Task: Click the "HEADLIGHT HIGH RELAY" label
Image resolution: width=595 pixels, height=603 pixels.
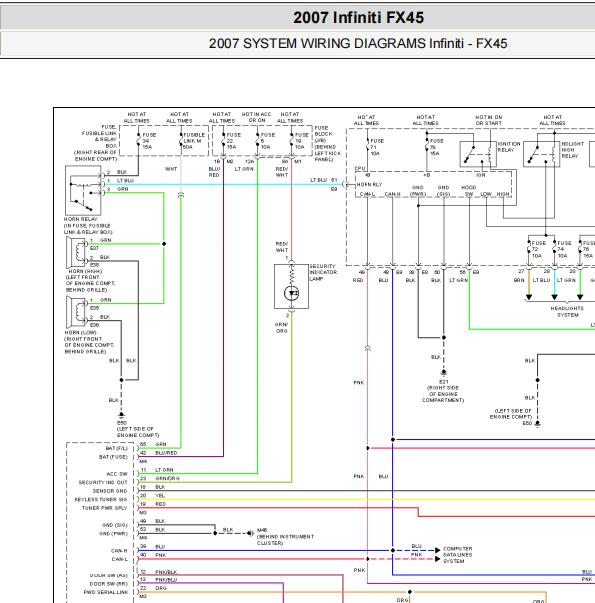Action: click(x=572, y=150)
